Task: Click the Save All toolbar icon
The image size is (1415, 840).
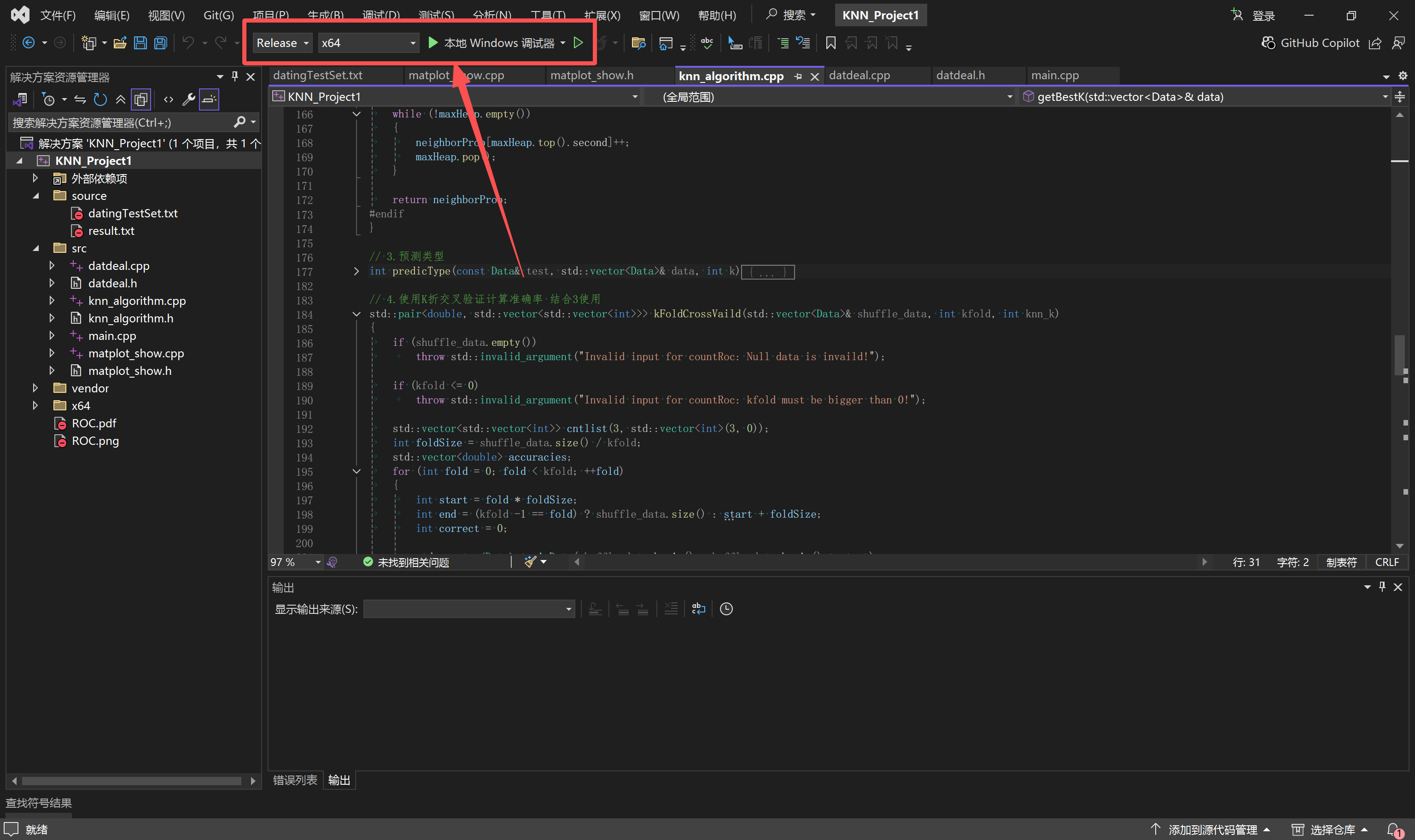Action: click(161, 43)
